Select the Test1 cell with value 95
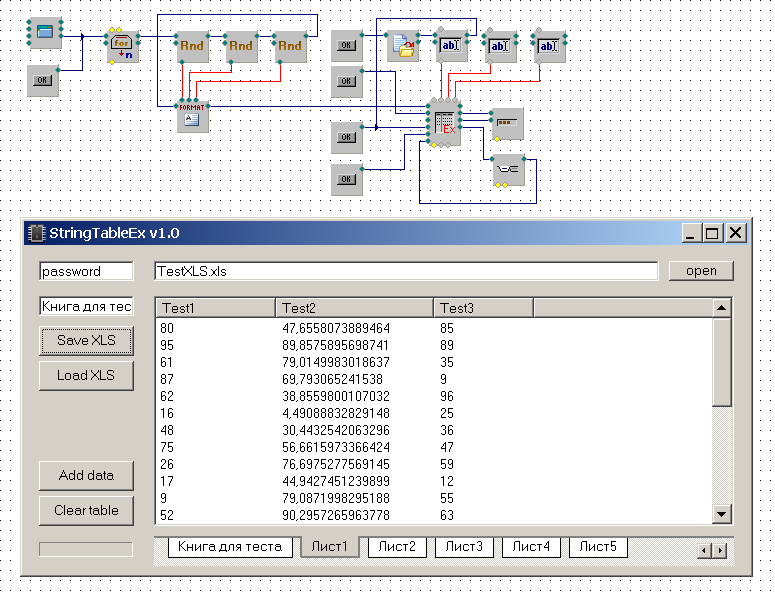 tap(167, 345)
